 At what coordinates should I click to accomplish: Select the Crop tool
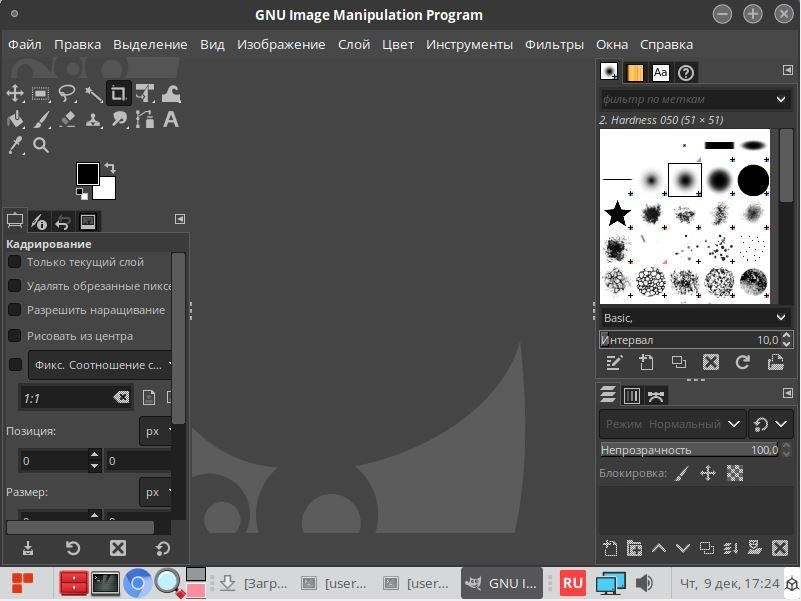(119, 94)
